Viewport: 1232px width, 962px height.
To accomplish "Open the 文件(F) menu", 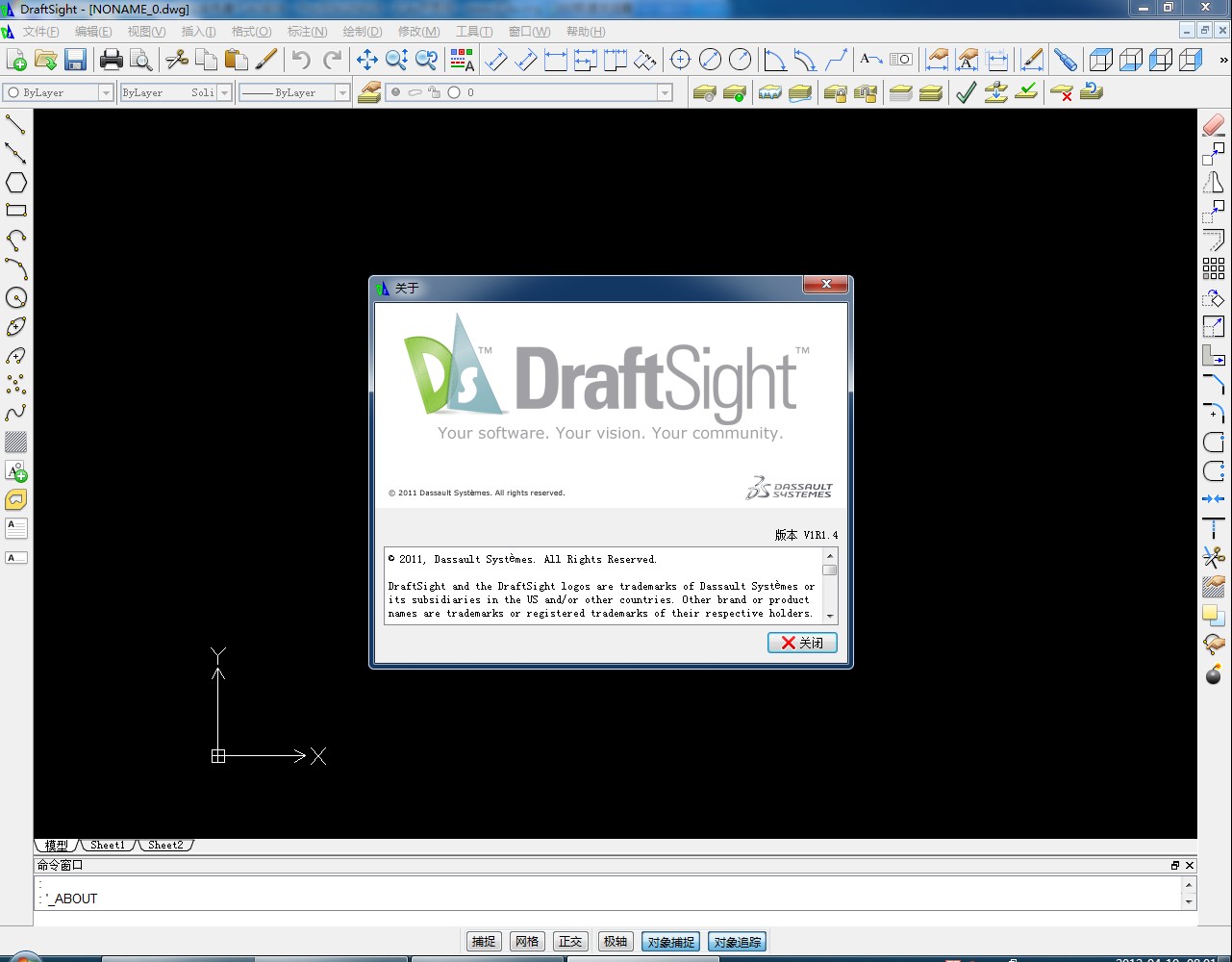I will click(x=40, y=32).
